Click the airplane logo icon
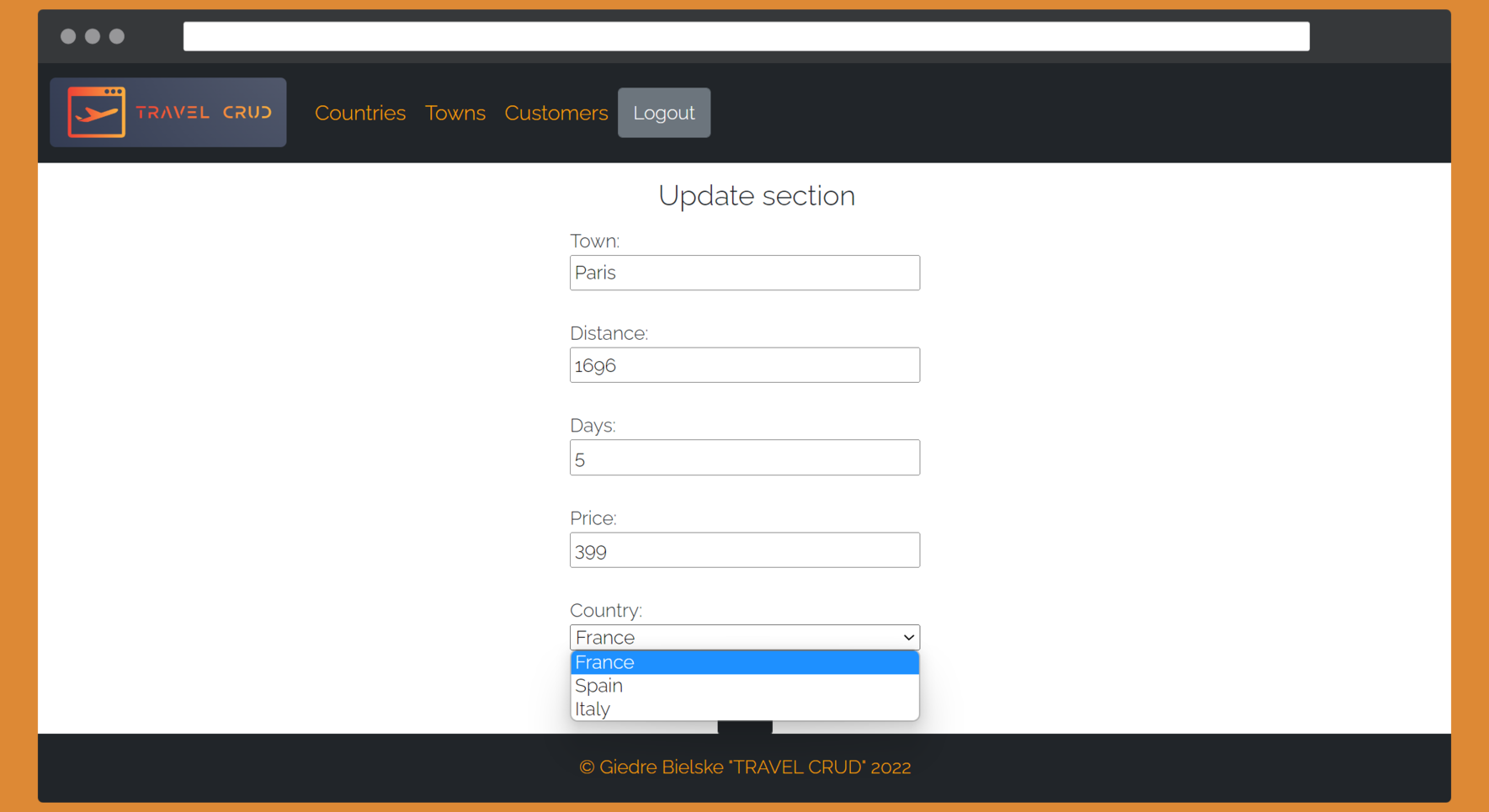The height and width of the screenshot is (812, 1489). 97,112
